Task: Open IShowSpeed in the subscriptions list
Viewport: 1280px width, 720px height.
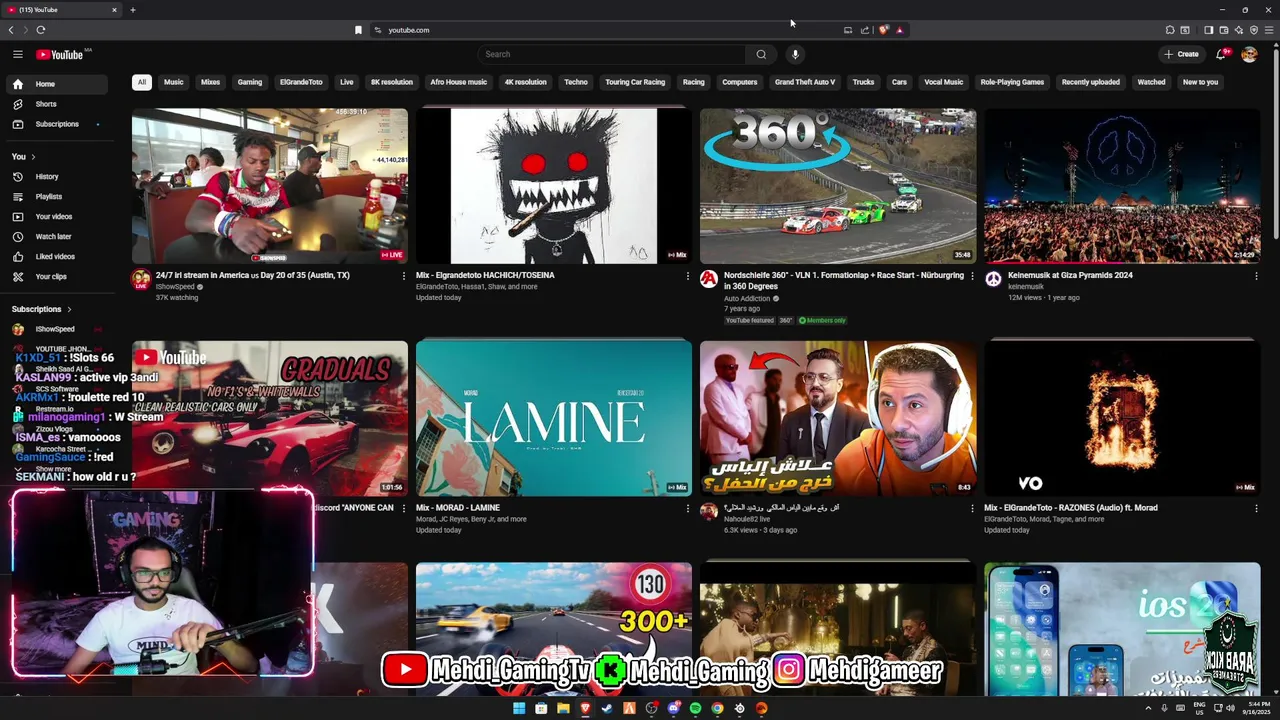Action: click(55, 329)
